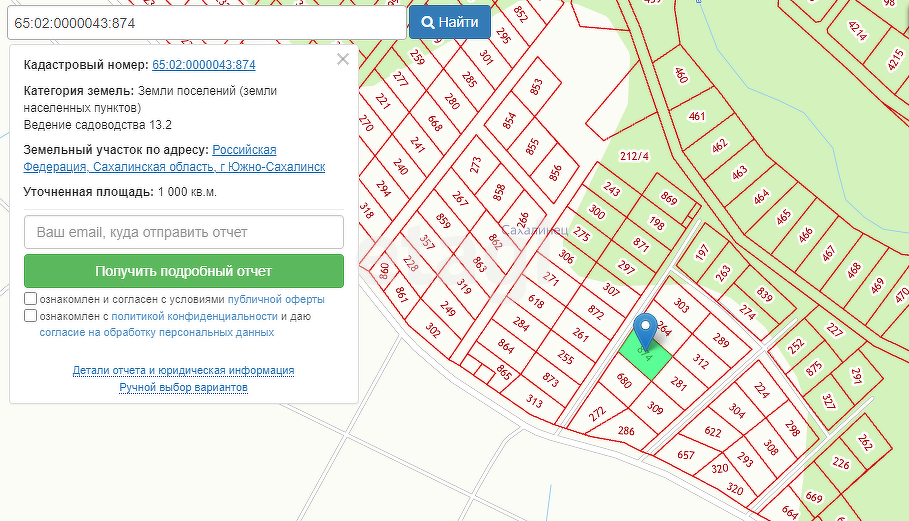Check the privacy policy consent checkbox

(31, 316)
